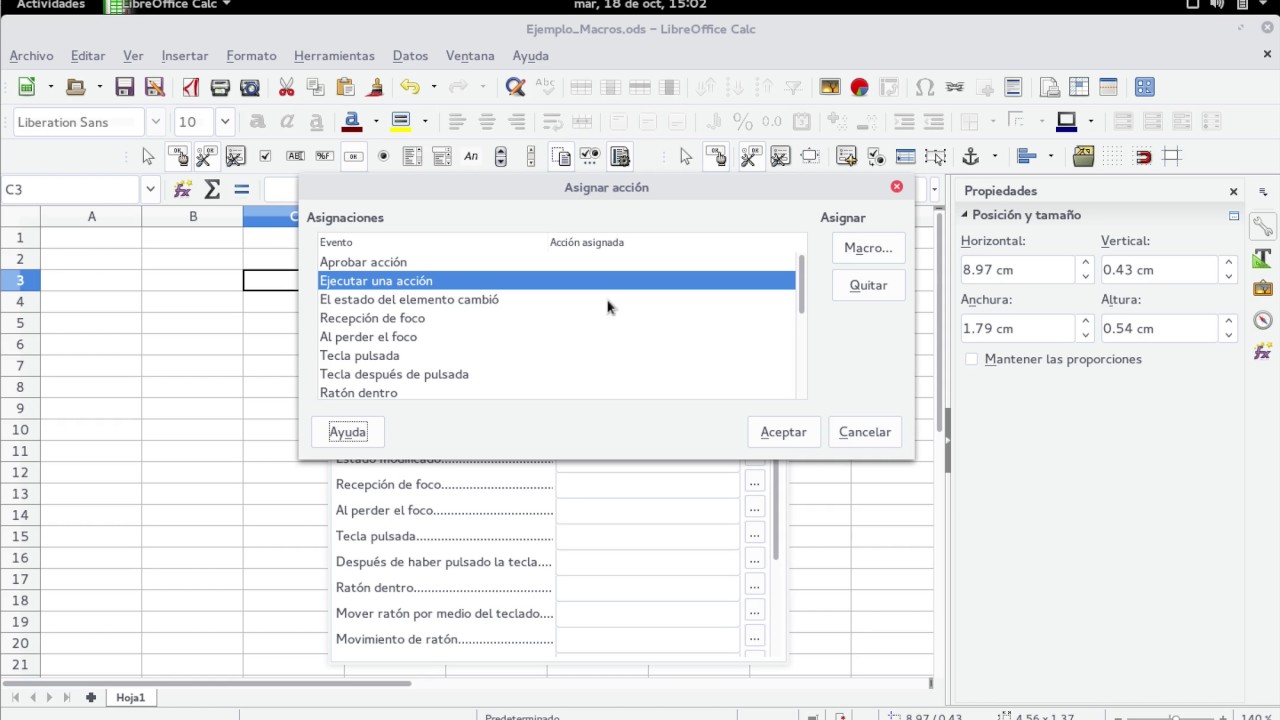
Task: Select the Label field form control
Action: click(471, 156)
